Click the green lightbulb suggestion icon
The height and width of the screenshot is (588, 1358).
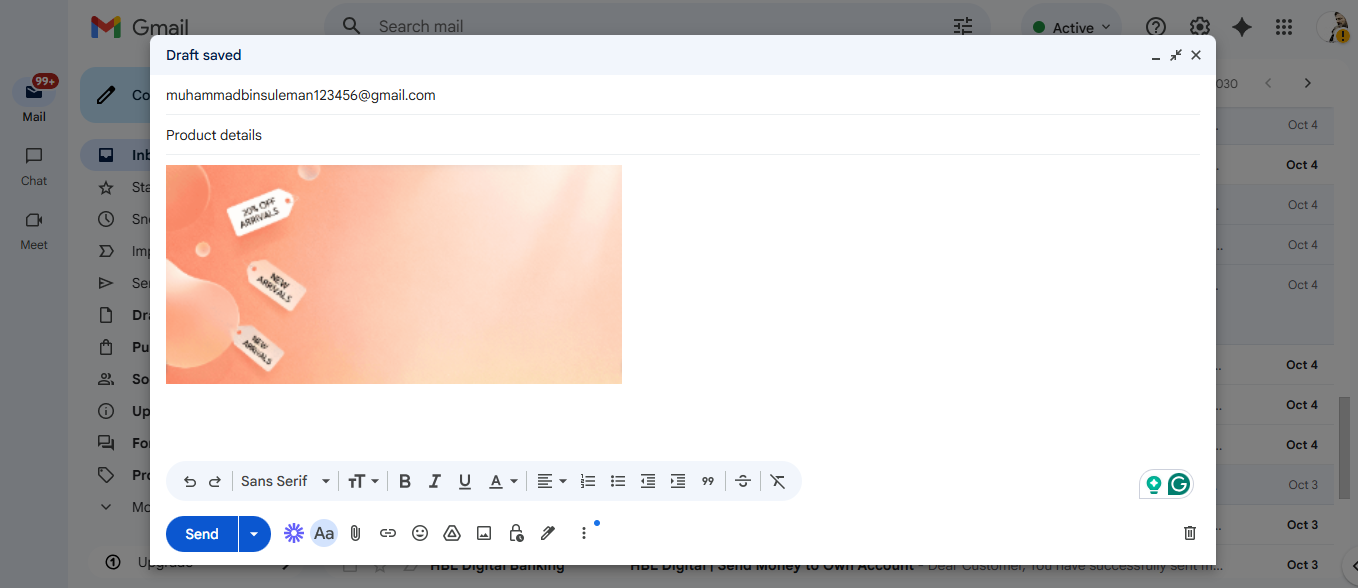(1154, 485)
